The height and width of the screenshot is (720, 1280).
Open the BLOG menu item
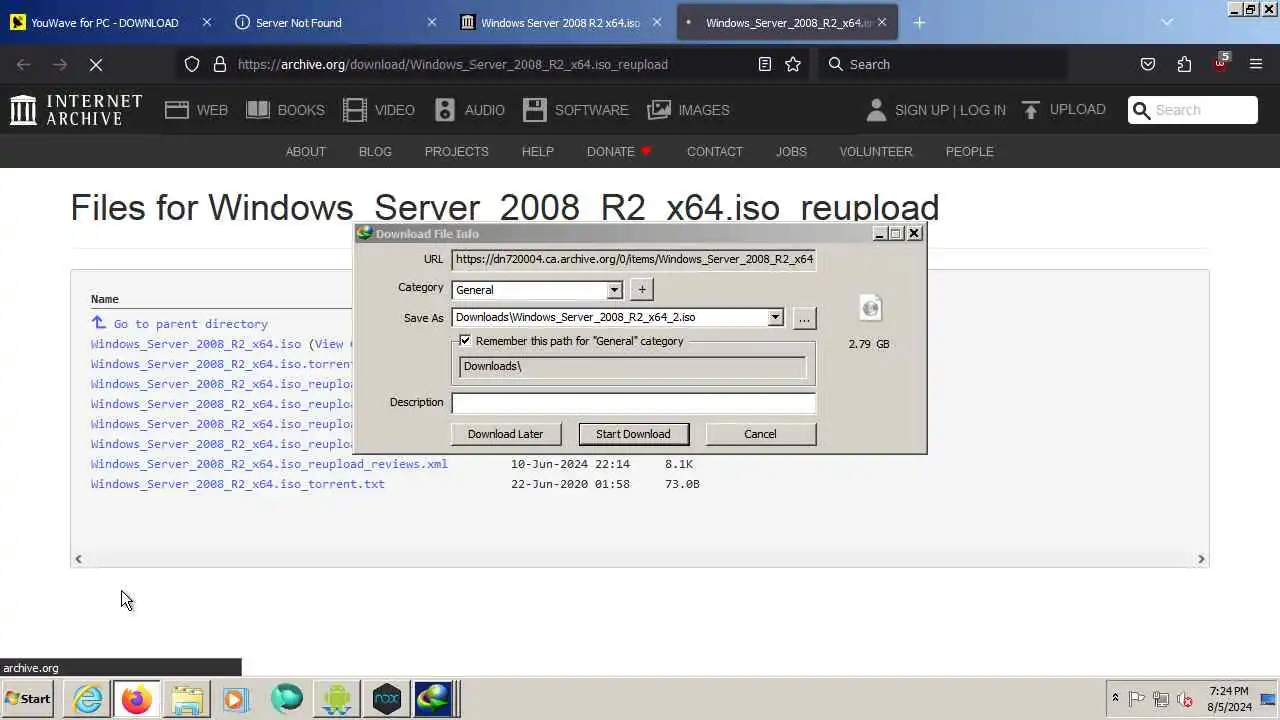(x=375, y=152)
